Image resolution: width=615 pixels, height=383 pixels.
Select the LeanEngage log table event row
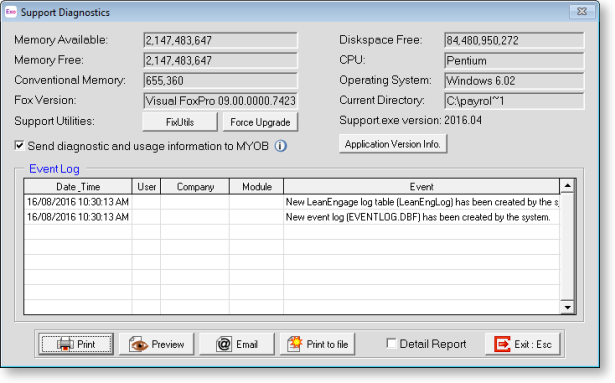click(x=292, y=202)
